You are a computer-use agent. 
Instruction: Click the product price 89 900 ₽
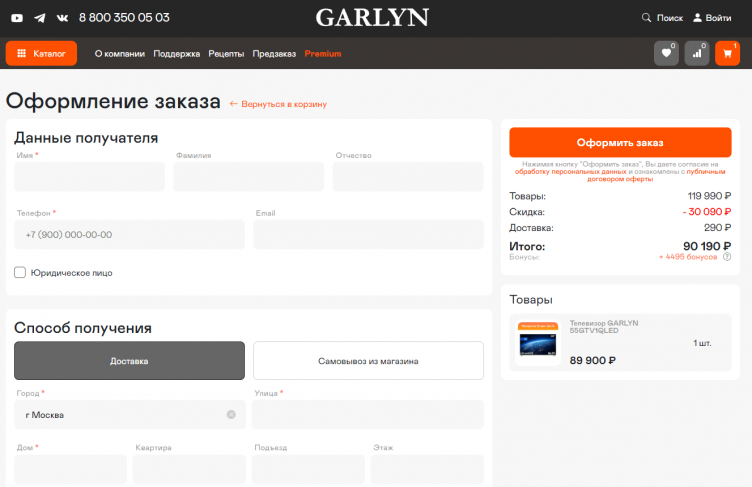point(592,360)
